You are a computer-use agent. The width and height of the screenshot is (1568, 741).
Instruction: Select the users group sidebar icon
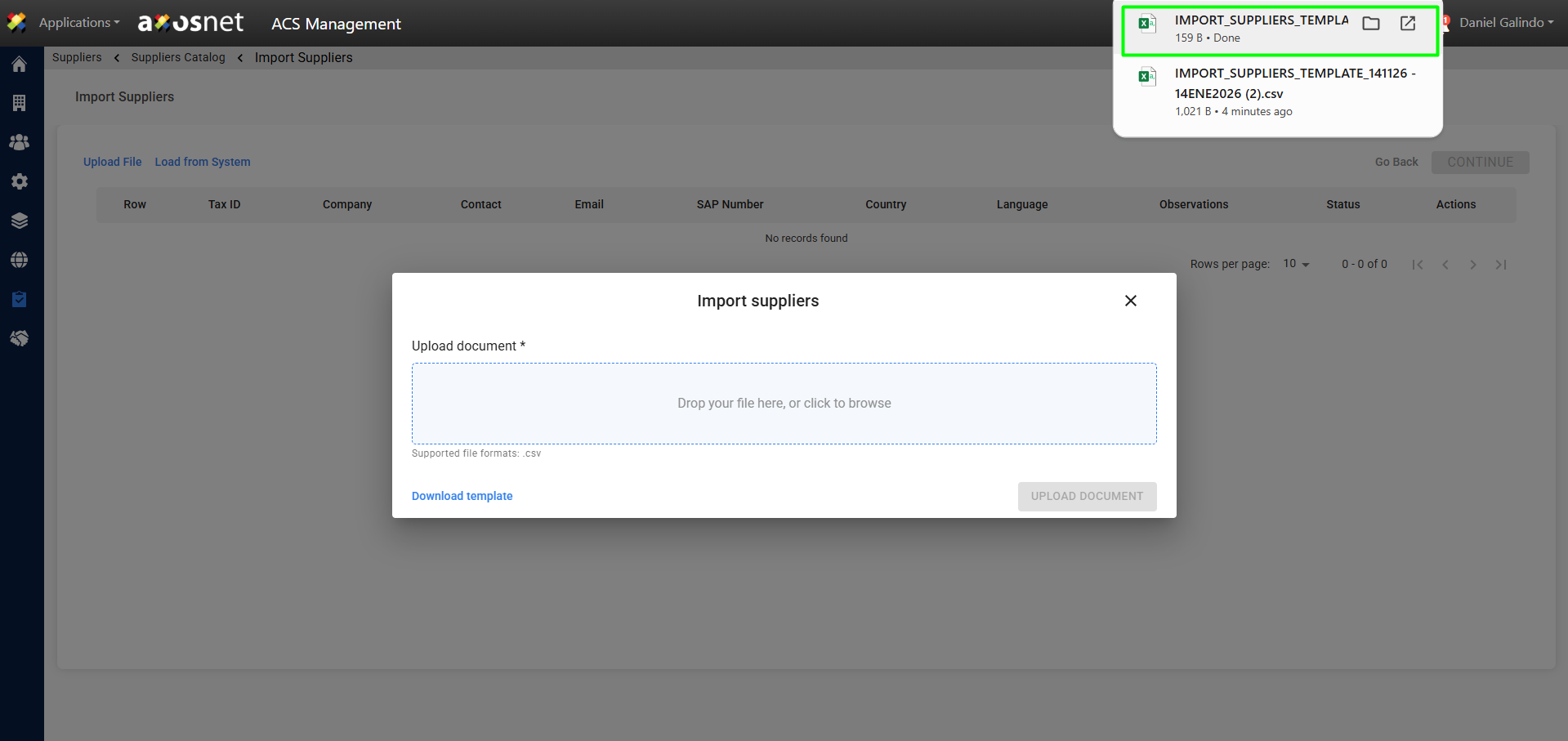point(20,142)
